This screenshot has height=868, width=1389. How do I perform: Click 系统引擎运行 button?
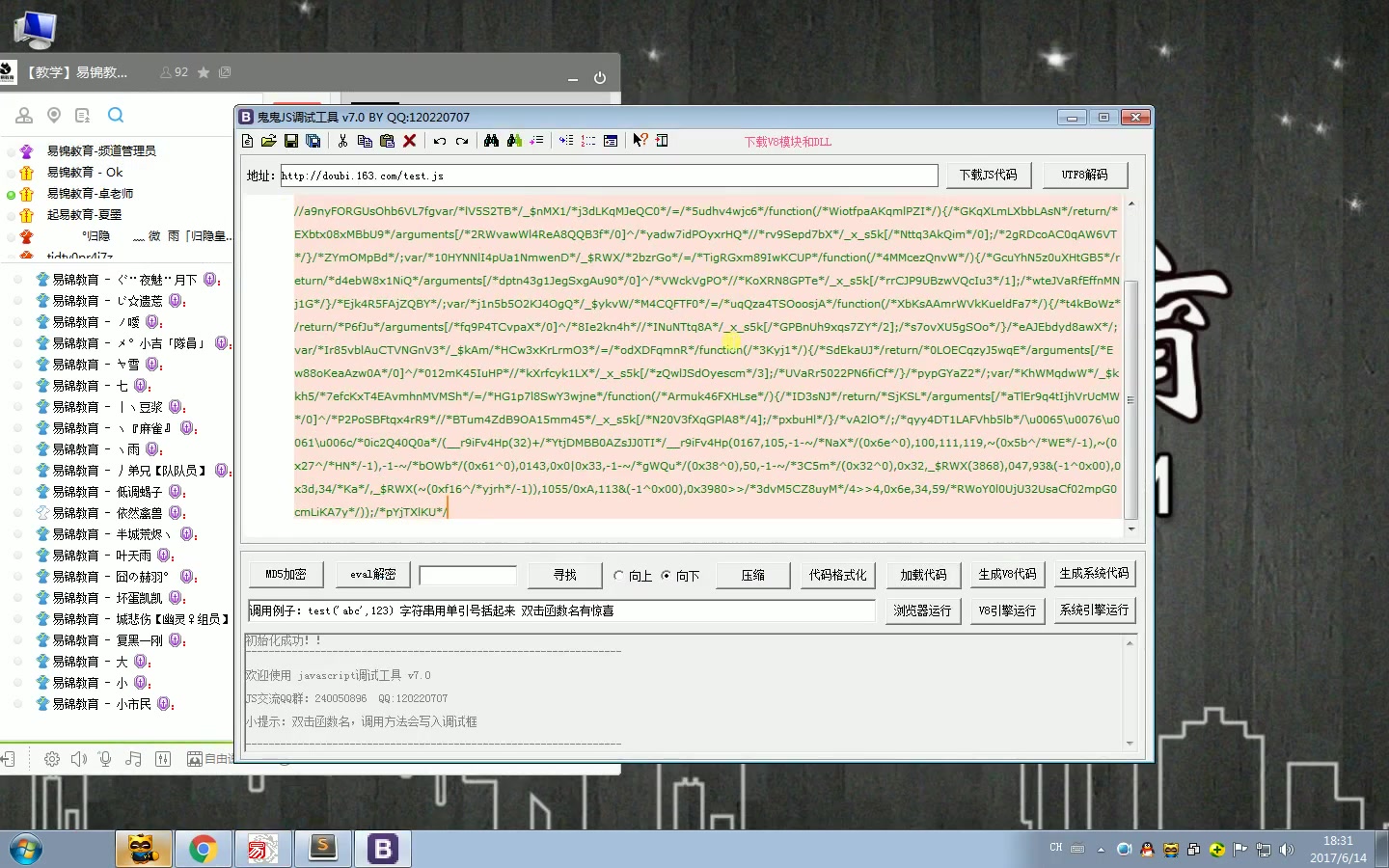[x=1095, y=610]
